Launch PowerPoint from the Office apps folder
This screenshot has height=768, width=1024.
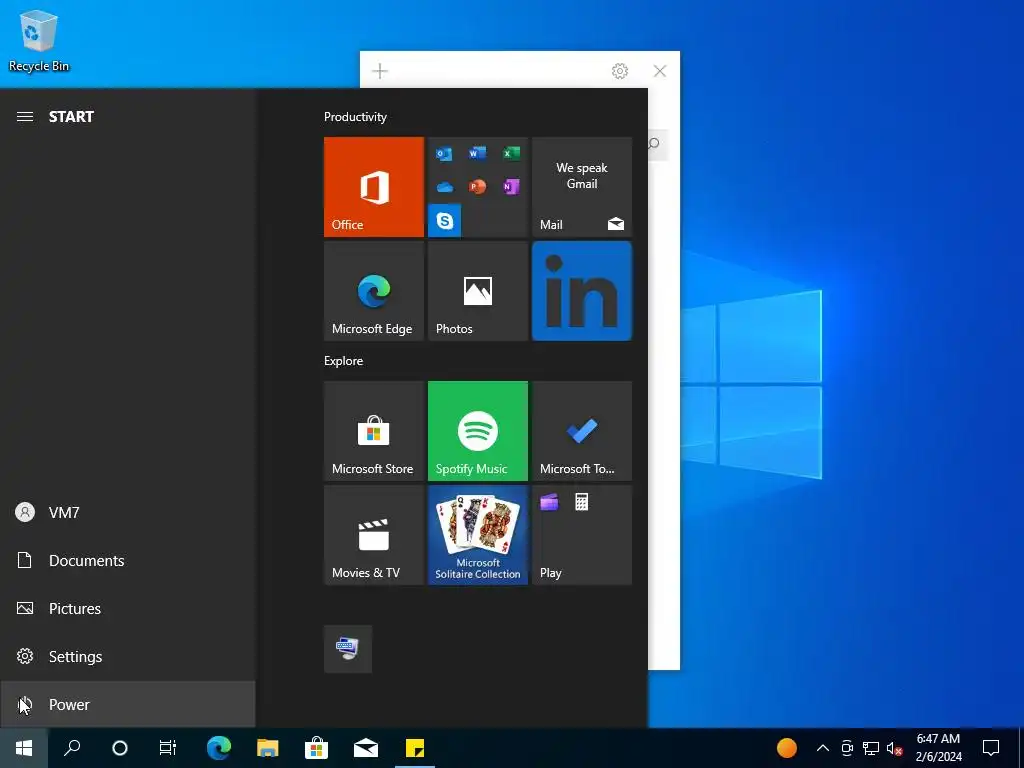(477, 187)
